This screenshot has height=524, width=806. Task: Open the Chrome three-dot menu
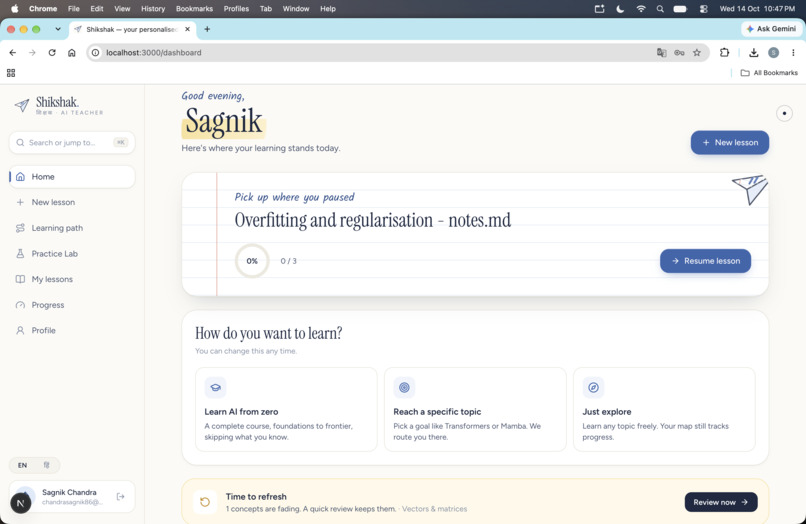click(793, 52)
